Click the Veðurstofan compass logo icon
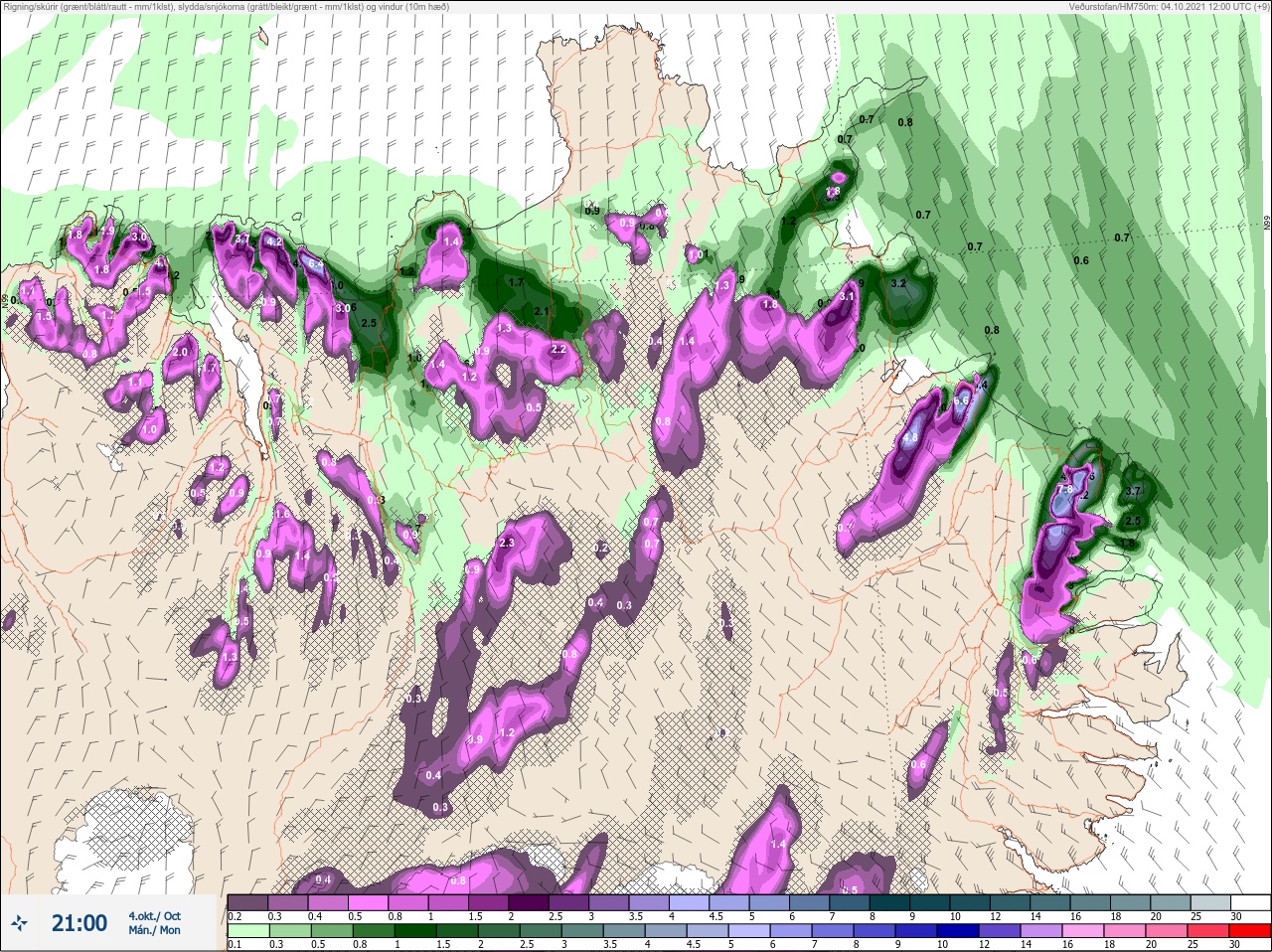The height and width of the screenshot is (952, 1272). click(x=20, y=923)
